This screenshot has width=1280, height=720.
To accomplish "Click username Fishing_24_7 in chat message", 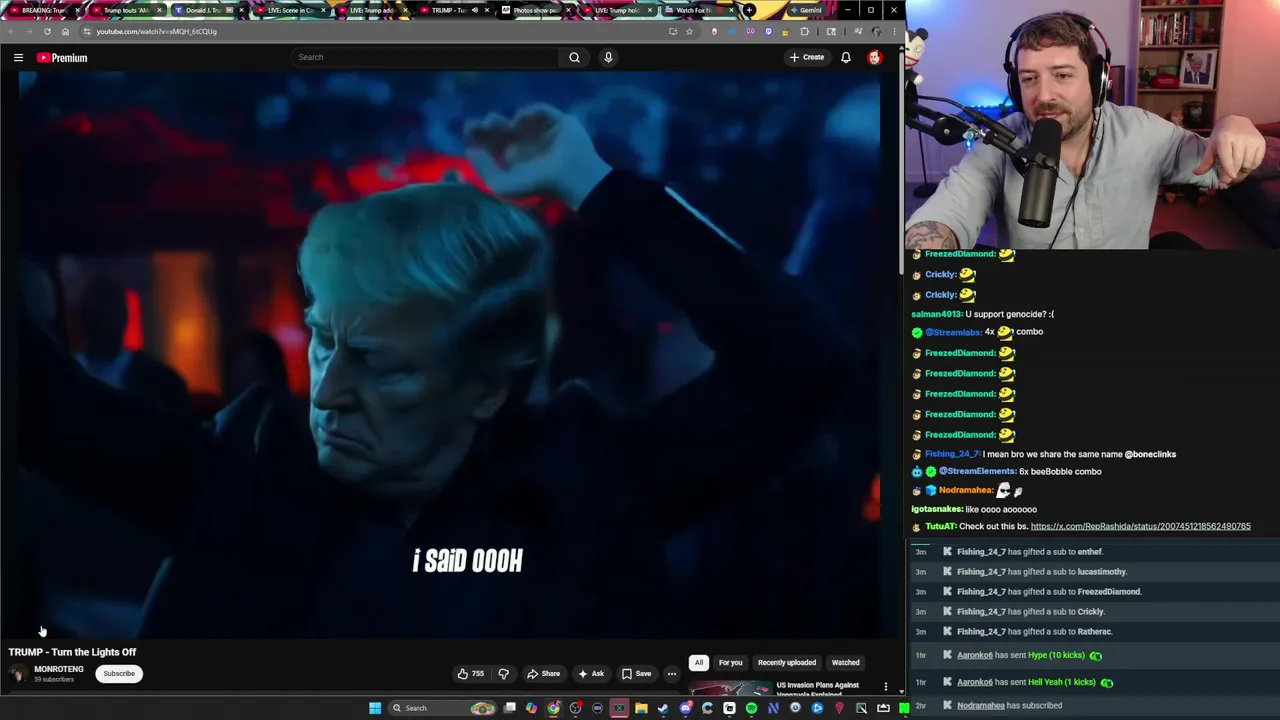I will [952, 454].
